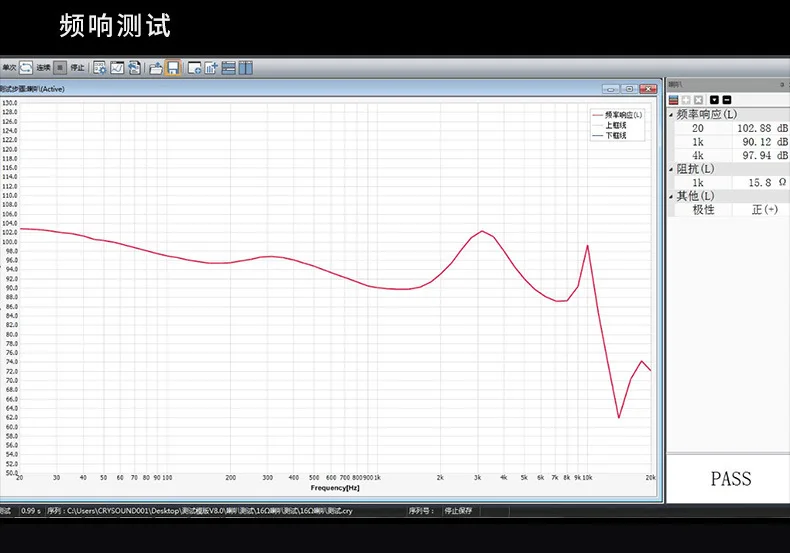
Task: Click the side-by-side vertical panes layout icon
Action: click(x=245, y=67)
